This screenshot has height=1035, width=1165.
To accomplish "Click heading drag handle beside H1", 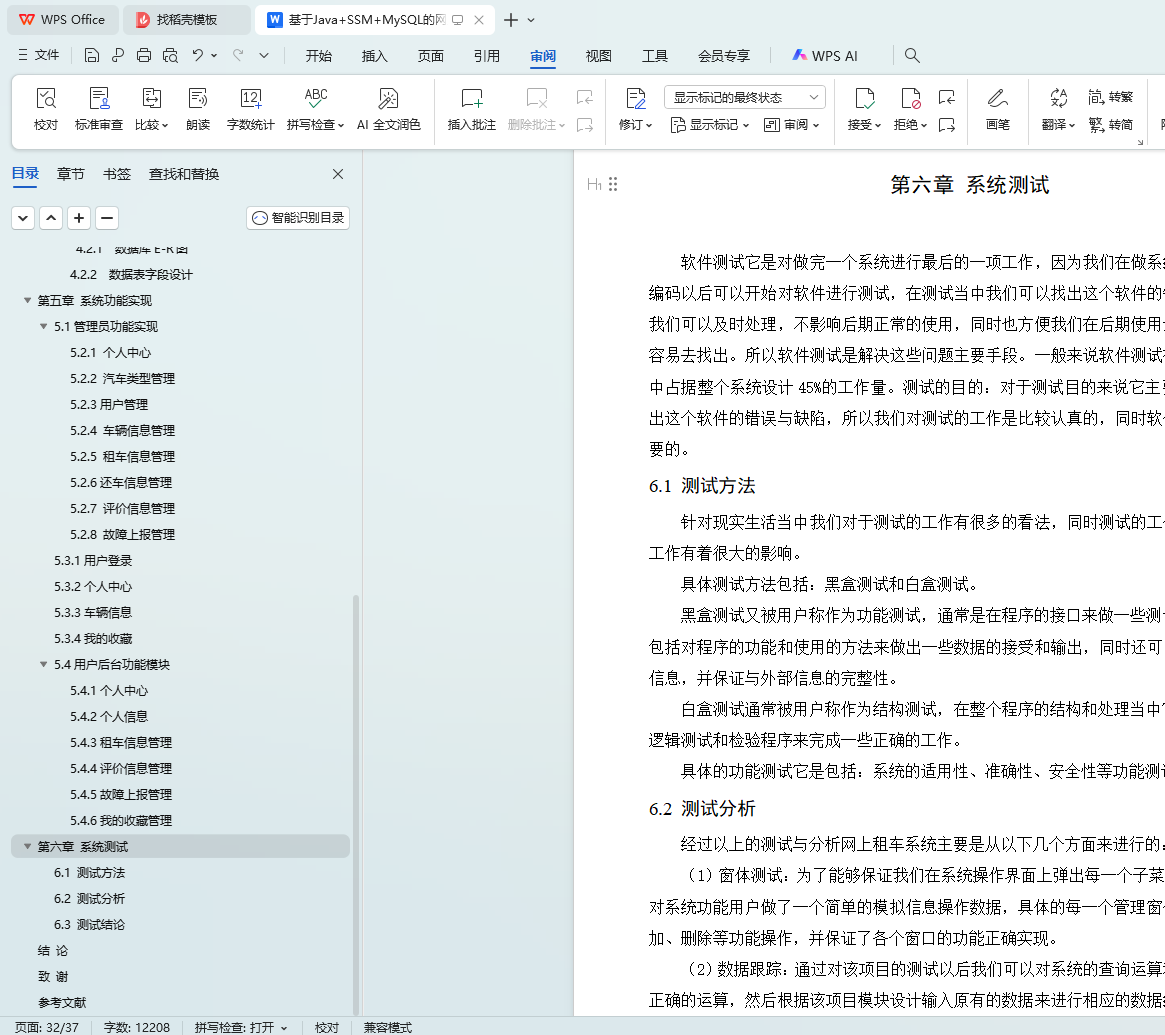I will click(613, 184).
